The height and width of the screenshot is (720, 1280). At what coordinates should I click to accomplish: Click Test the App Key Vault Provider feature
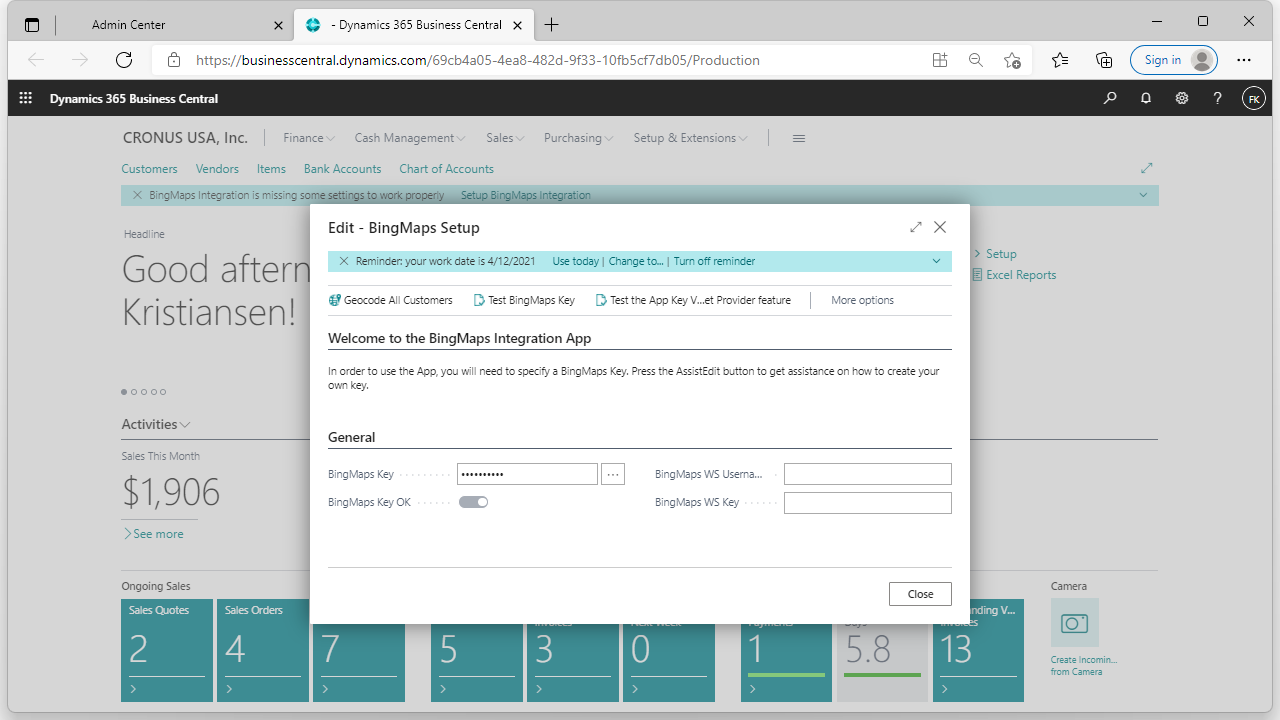click(x=693, y=300)
